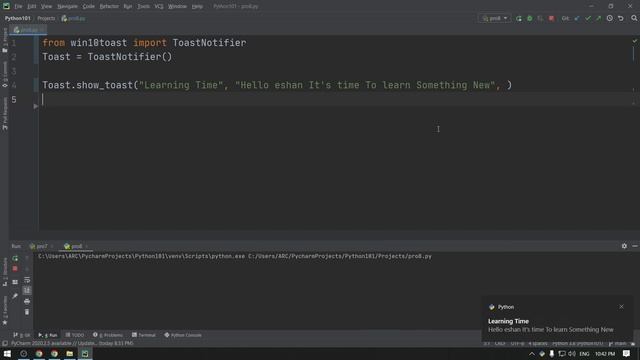Open the Favorites side tool window

[5, 311]
